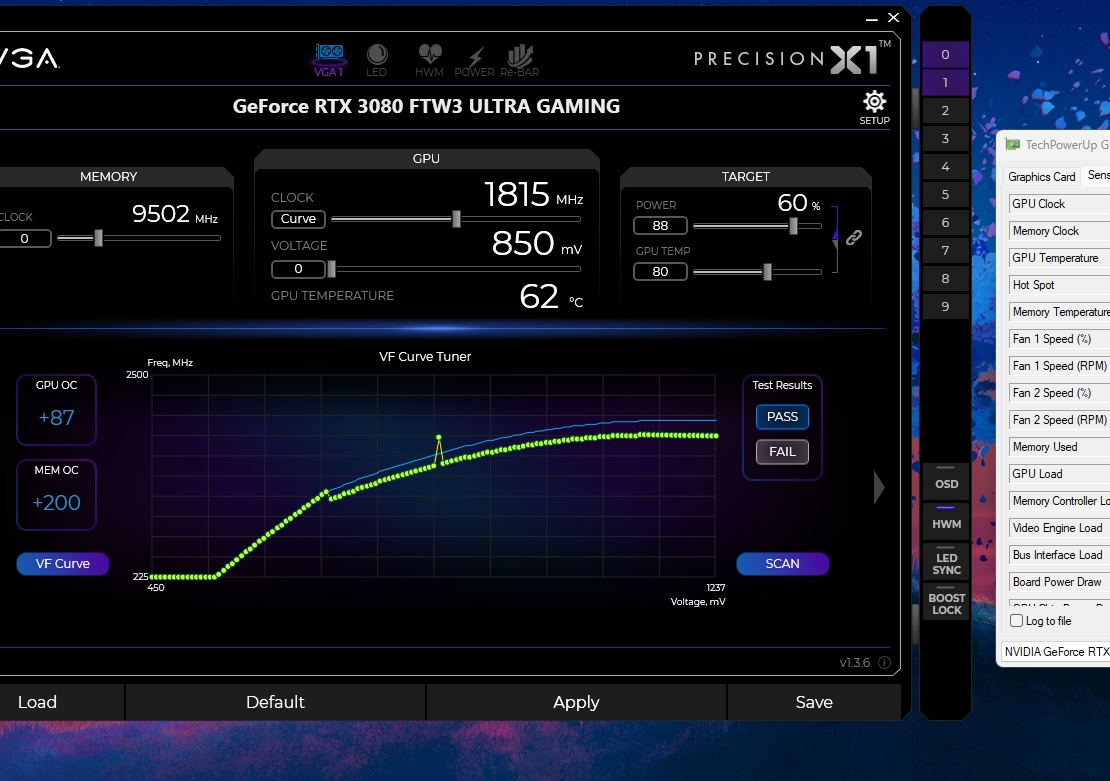Screen dimensions: 1110x781
Task: Adjust the voltage slider handle
Action: (x=331, y=269)
